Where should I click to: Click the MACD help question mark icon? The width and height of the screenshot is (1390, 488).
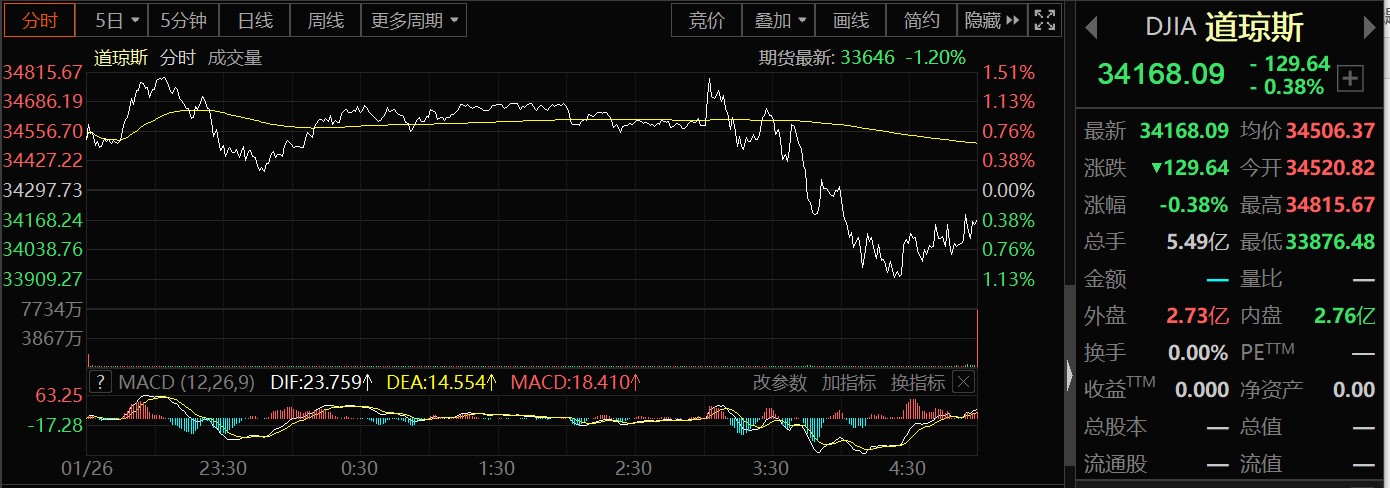point(100,382)
